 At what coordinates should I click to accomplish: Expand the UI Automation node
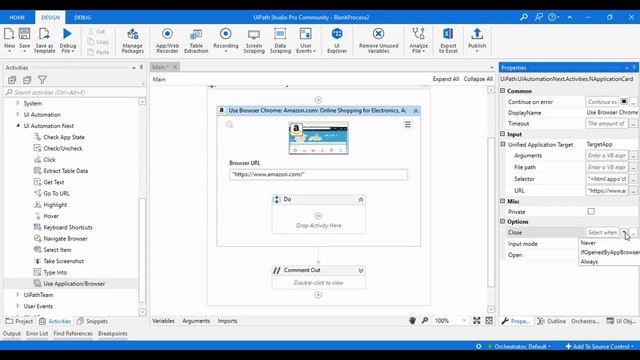[18, 114]
